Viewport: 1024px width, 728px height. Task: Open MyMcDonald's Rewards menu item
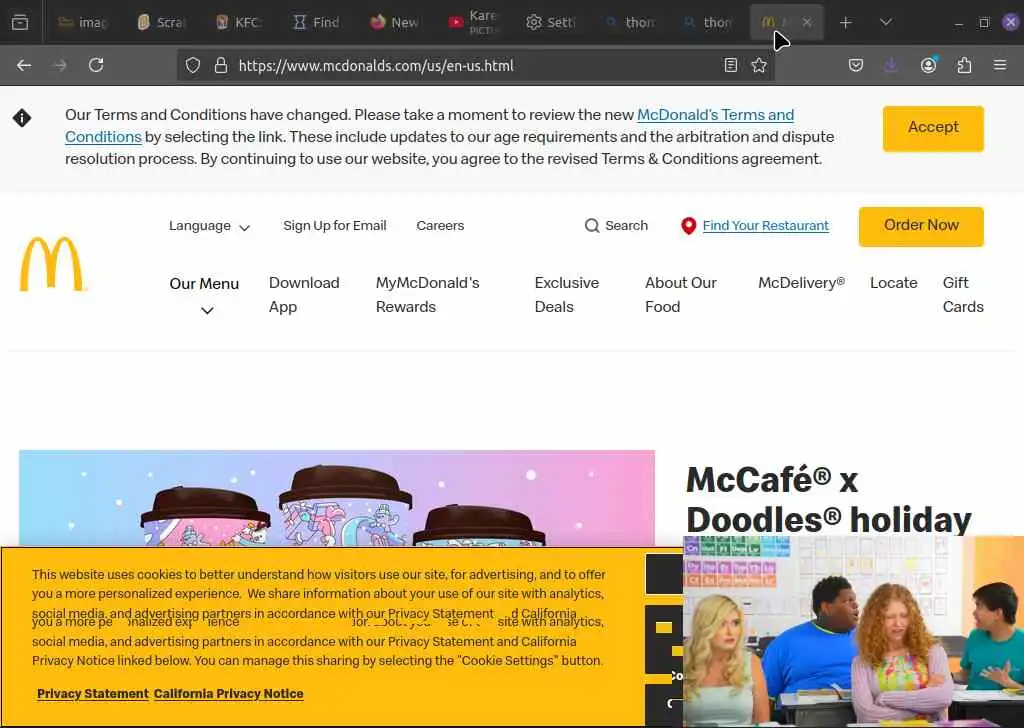pyautogui.click(x=427, y=295)
